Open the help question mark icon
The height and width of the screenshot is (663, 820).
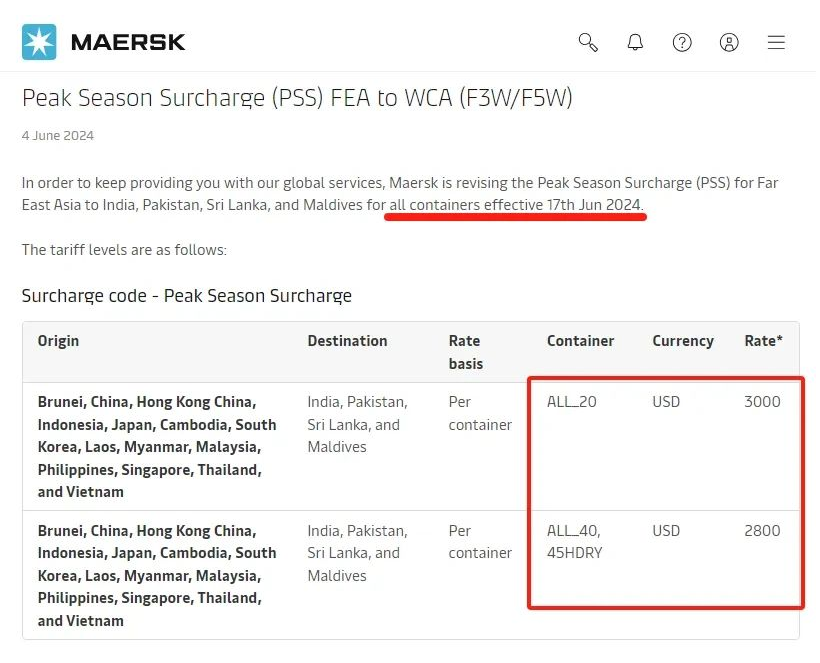682,42
